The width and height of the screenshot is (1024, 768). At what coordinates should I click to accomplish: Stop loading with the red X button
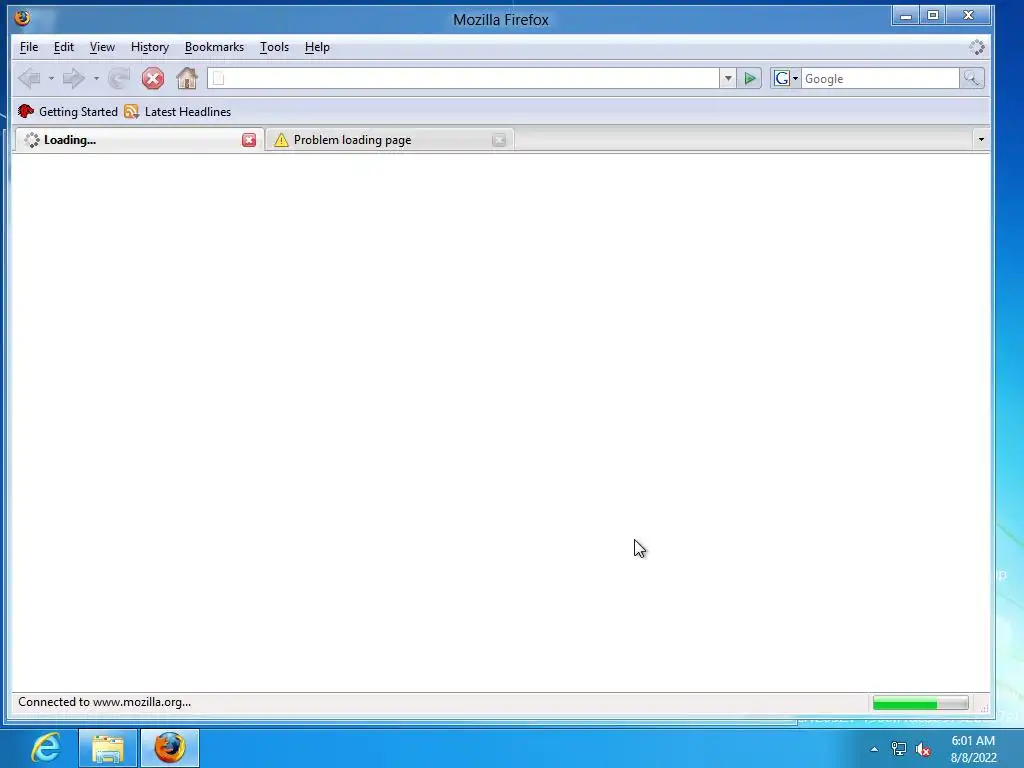point(153,78)
